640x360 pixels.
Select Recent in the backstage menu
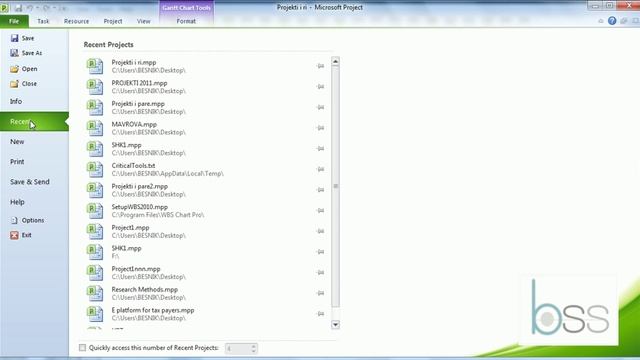34,122
